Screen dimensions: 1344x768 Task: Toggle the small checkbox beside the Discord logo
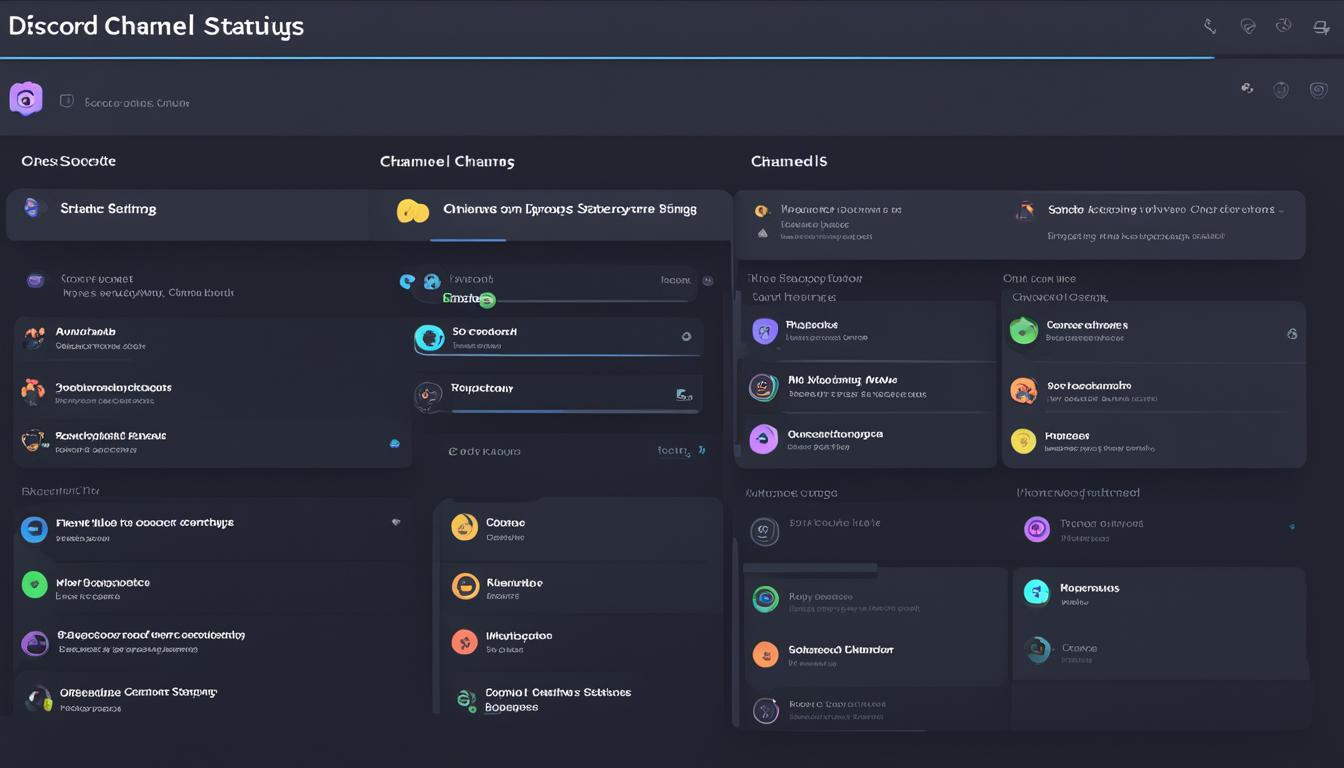point(67,101)
